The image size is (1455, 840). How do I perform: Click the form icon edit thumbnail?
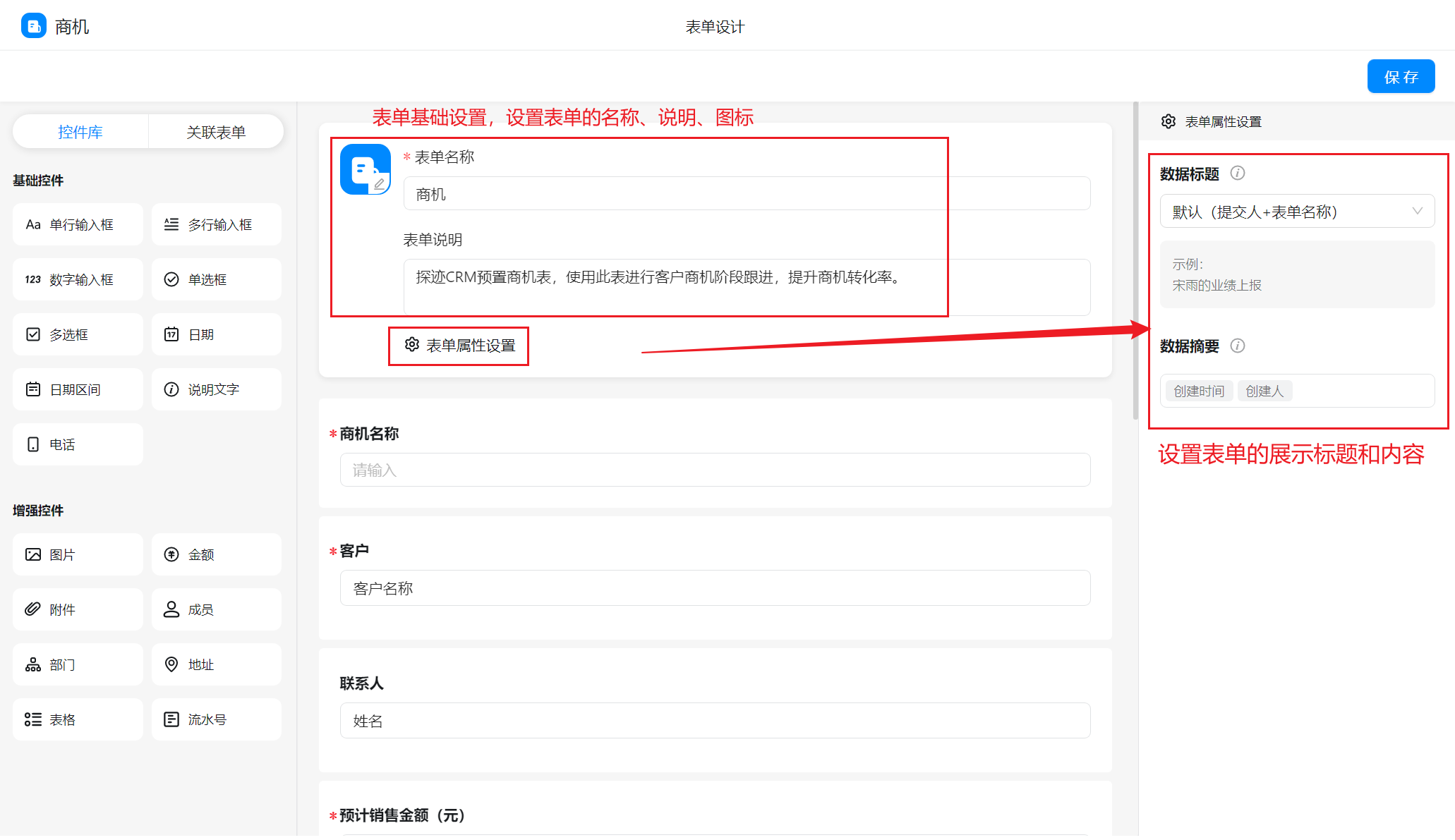(366, 169)
